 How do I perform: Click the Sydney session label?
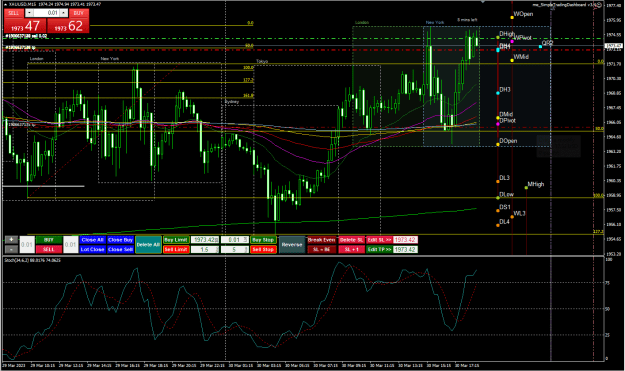(232, 102)
